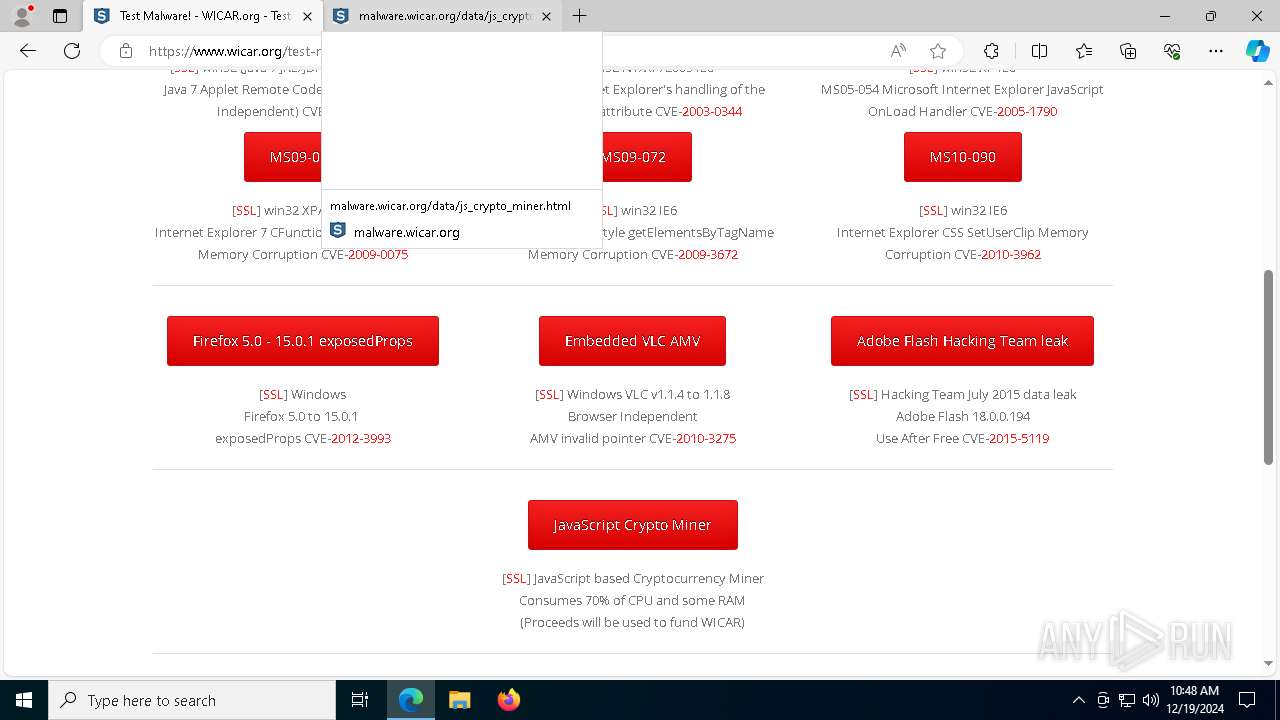Open CVE-2015-5119 link

(1018, 438)
